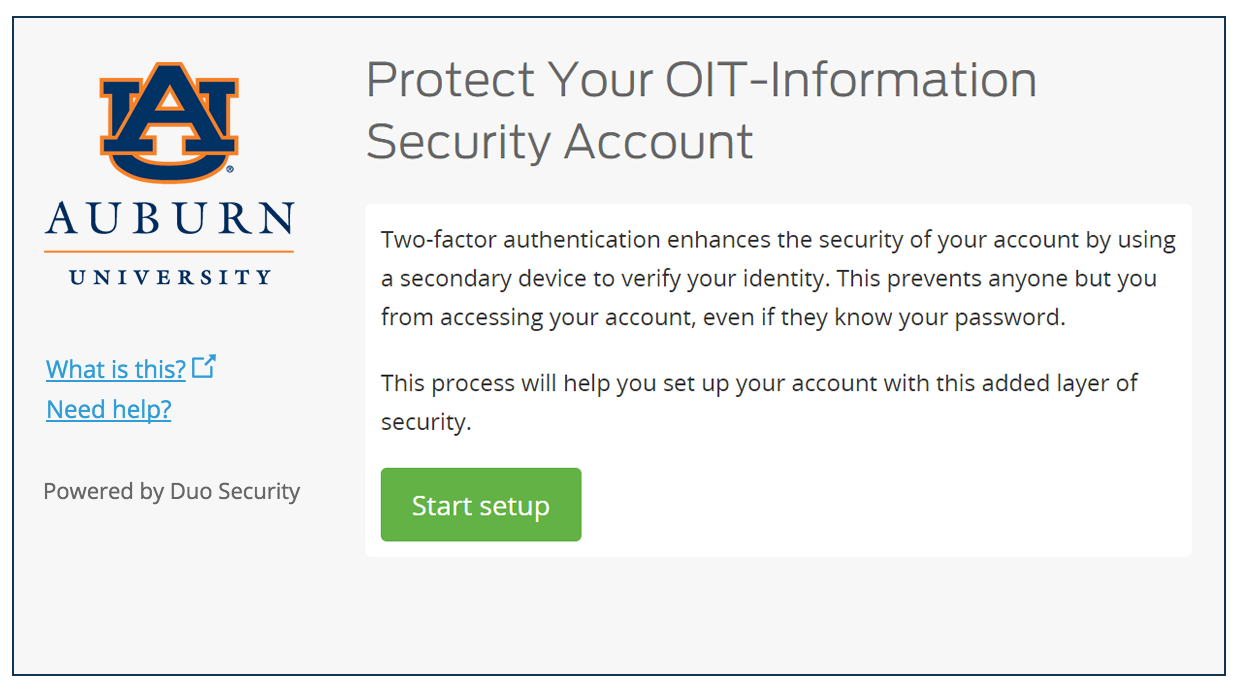Click the UNIVERSITY text below the wordmark
The image size is (1240, 688).
point(170,276)
